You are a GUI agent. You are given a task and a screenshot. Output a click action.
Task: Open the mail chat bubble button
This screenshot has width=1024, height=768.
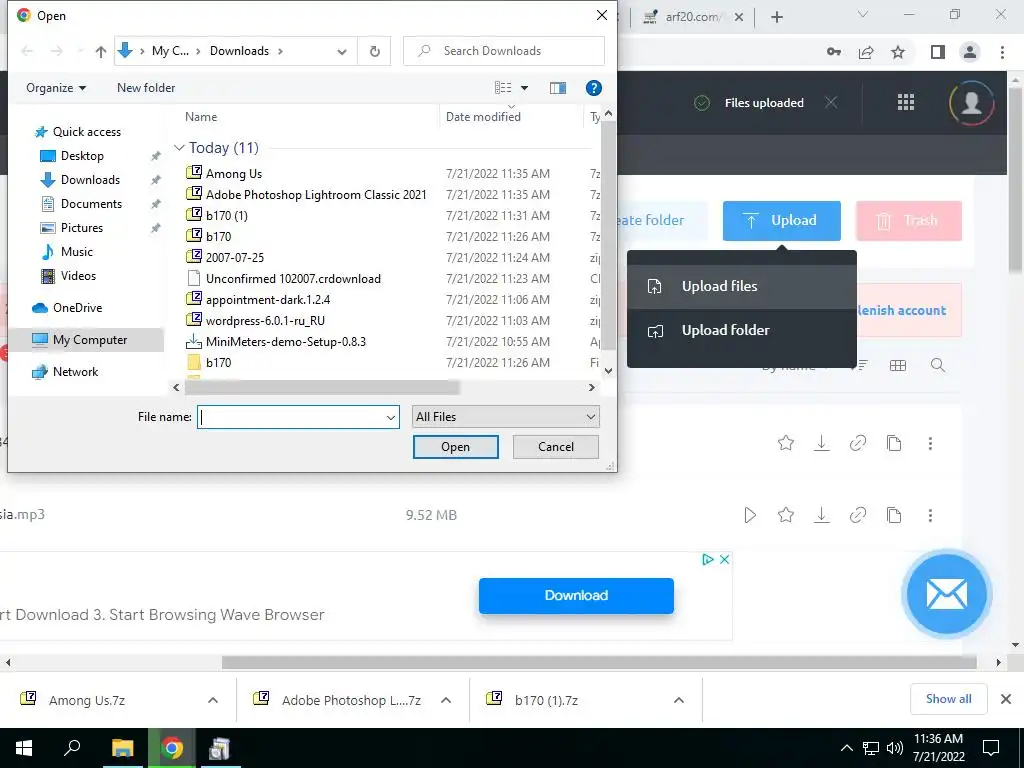click(x=946, y=595)
